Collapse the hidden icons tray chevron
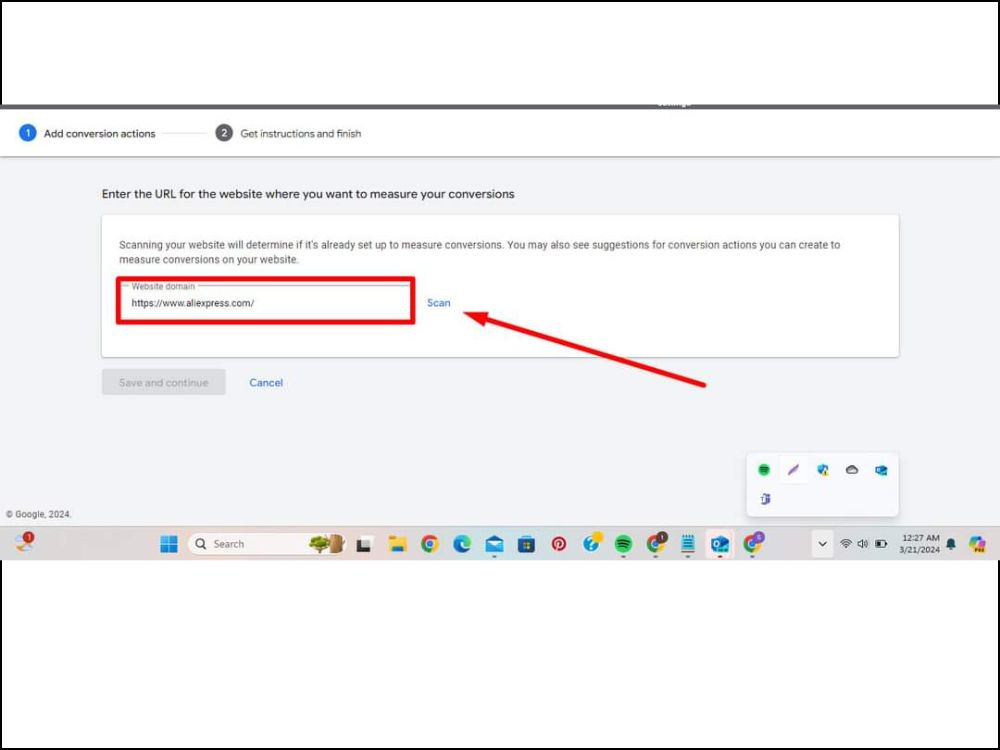 [x=823, y=544]
